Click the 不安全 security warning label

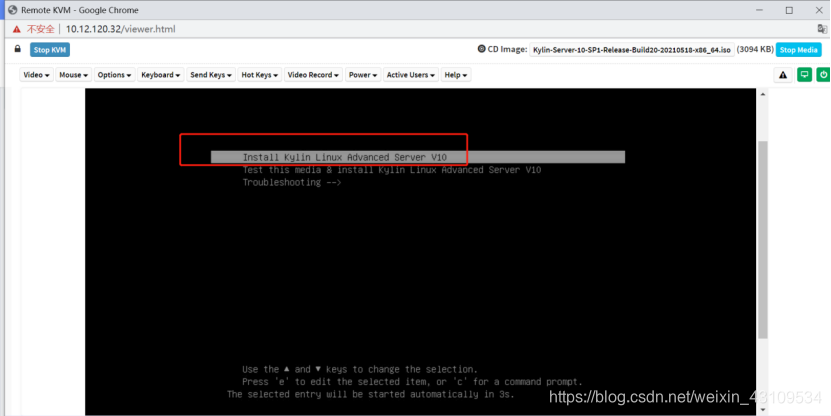click(41, 29)
